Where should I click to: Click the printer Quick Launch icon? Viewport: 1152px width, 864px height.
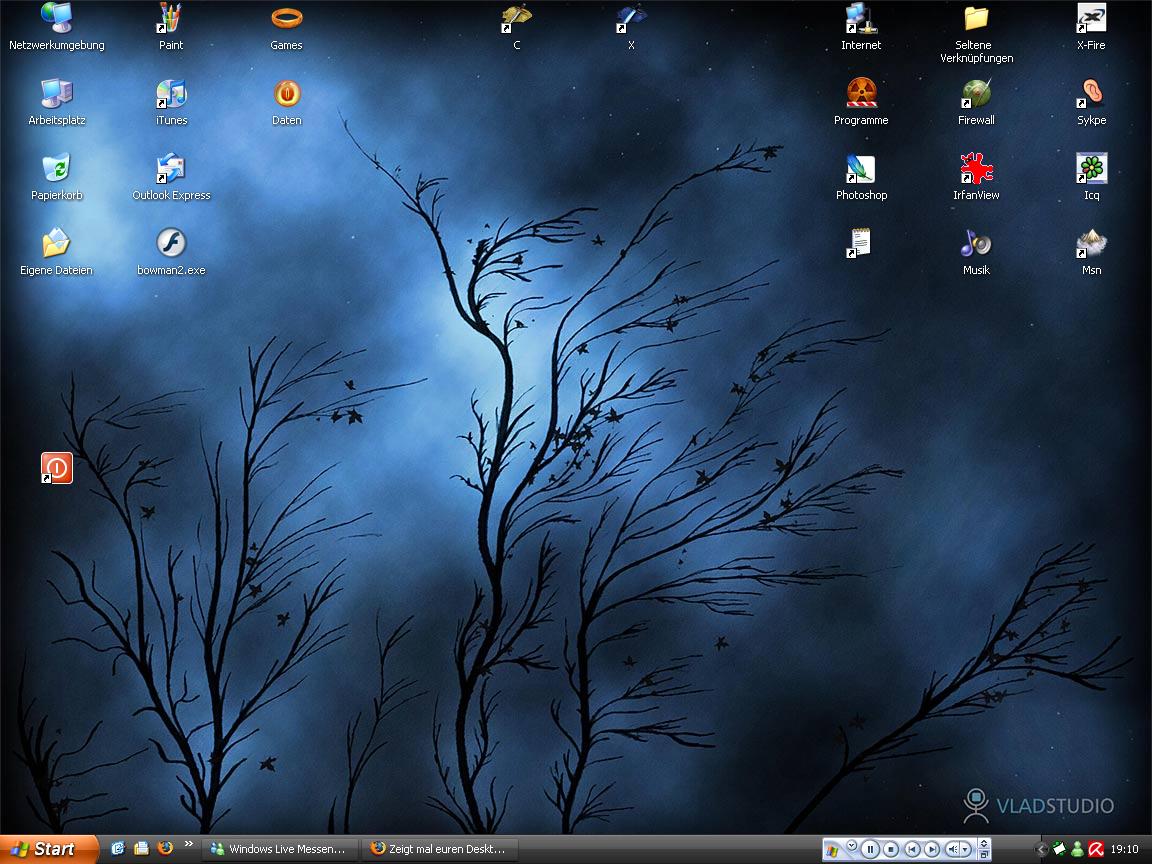click(141, 849)
